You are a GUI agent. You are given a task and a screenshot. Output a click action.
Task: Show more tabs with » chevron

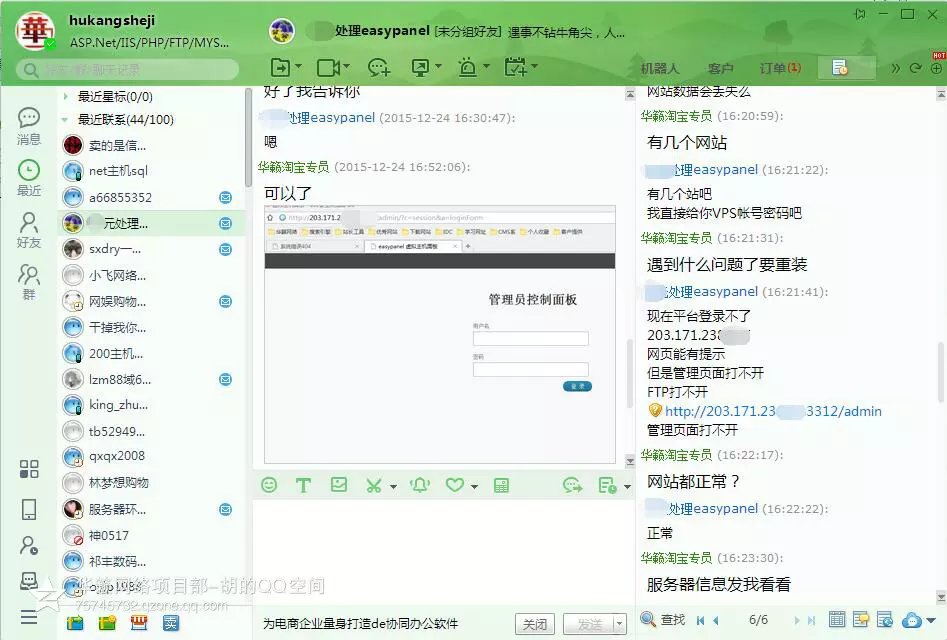point(895,68)
